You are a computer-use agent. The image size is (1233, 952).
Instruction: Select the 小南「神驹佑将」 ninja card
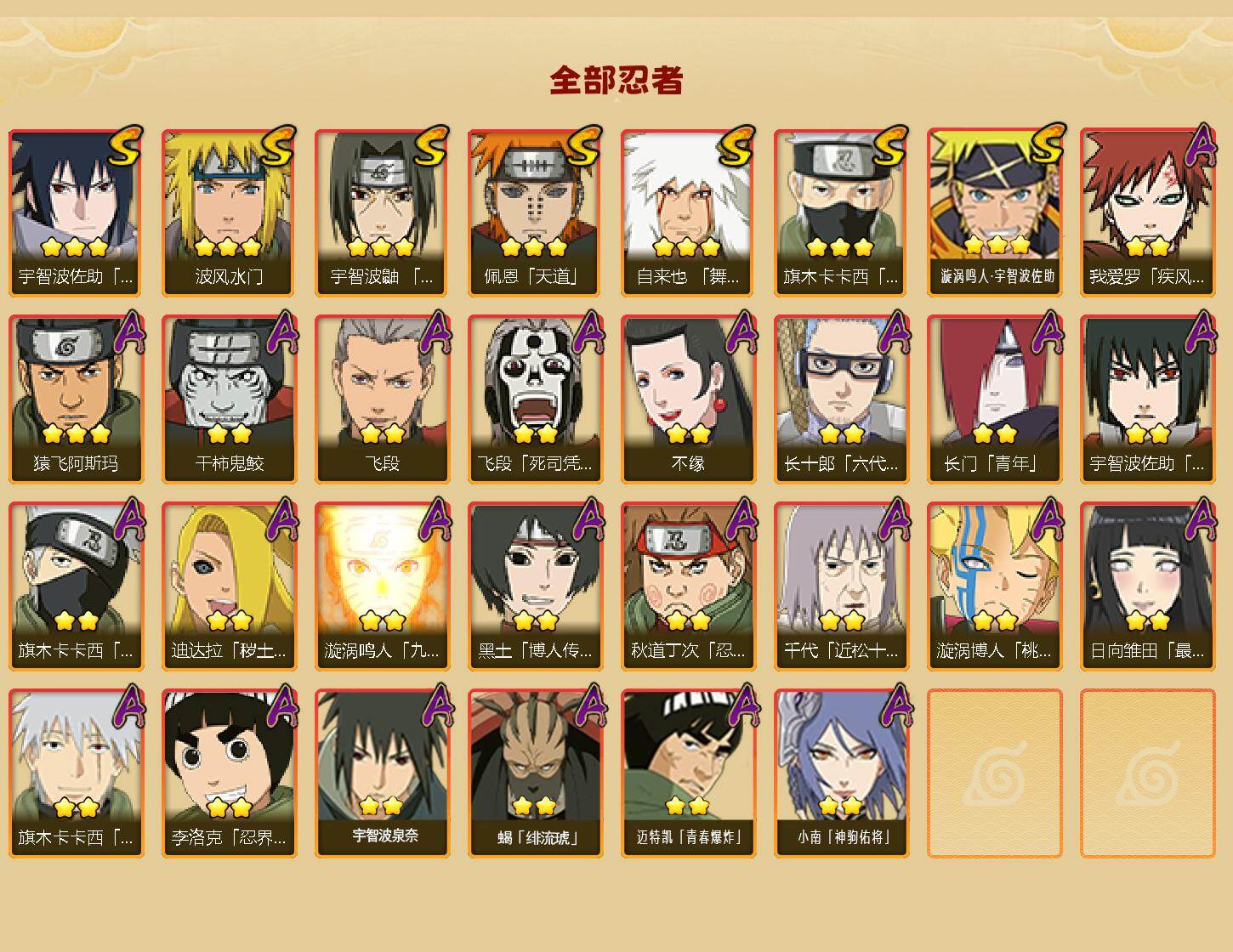841,773
